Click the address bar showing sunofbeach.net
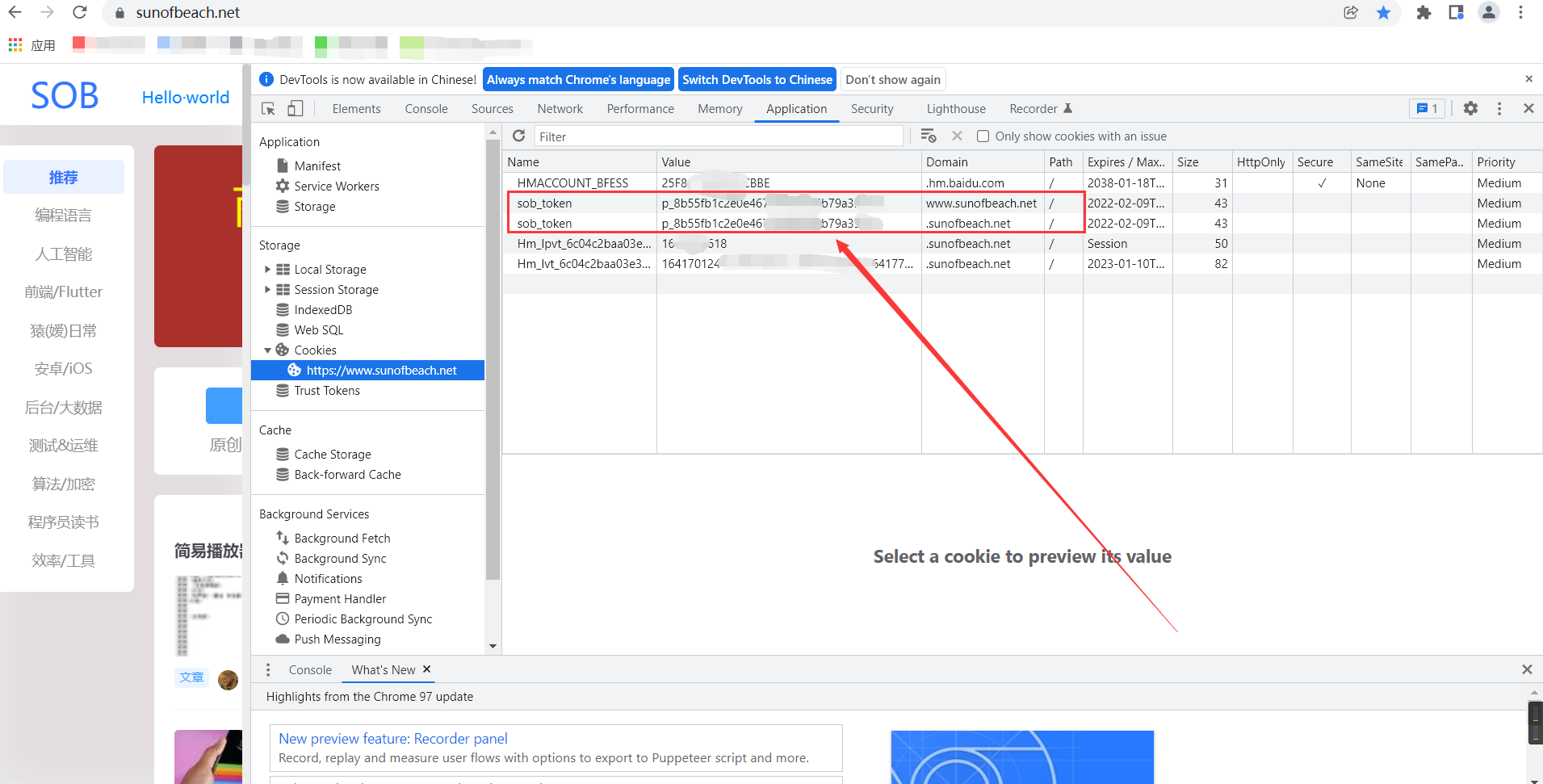This screenshot has width=1543, height=784. [x=188, y=12]
